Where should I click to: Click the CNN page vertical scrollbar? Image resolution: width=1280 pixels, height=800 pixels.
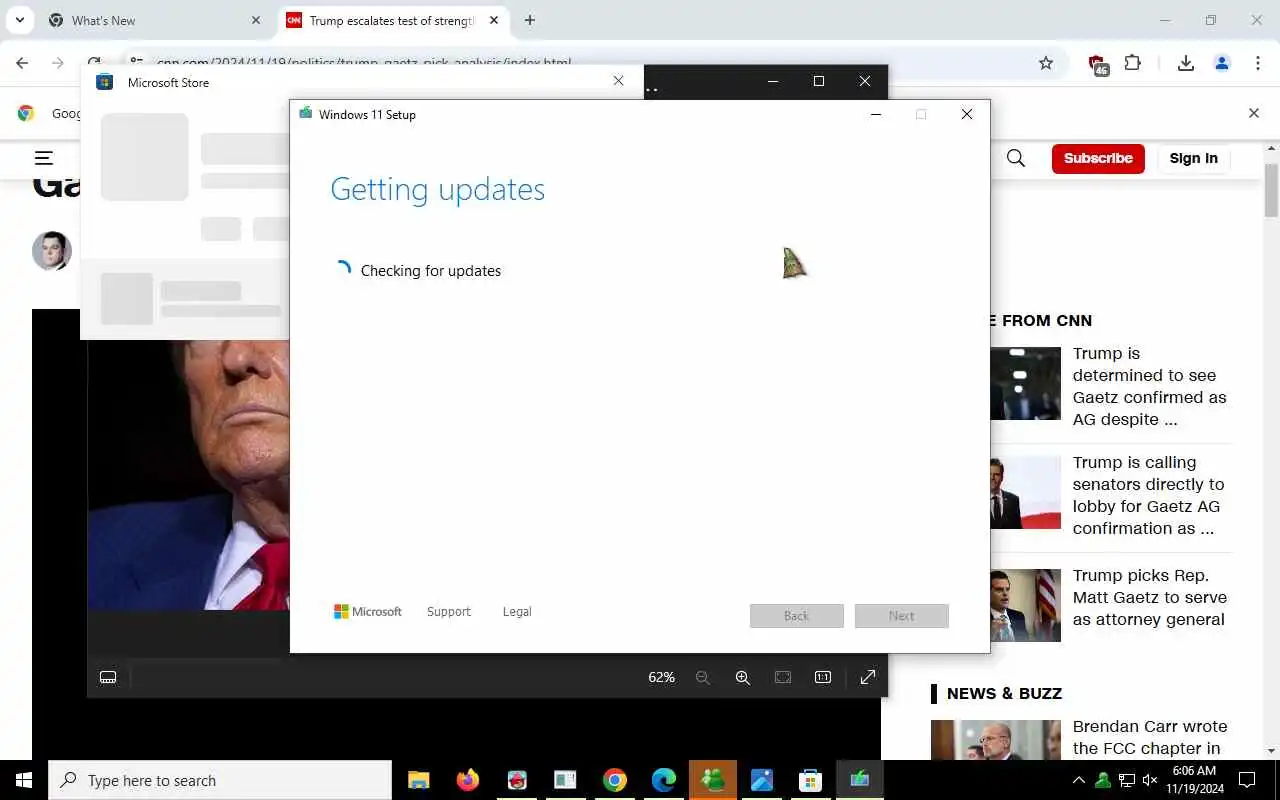pos(1271,190)
